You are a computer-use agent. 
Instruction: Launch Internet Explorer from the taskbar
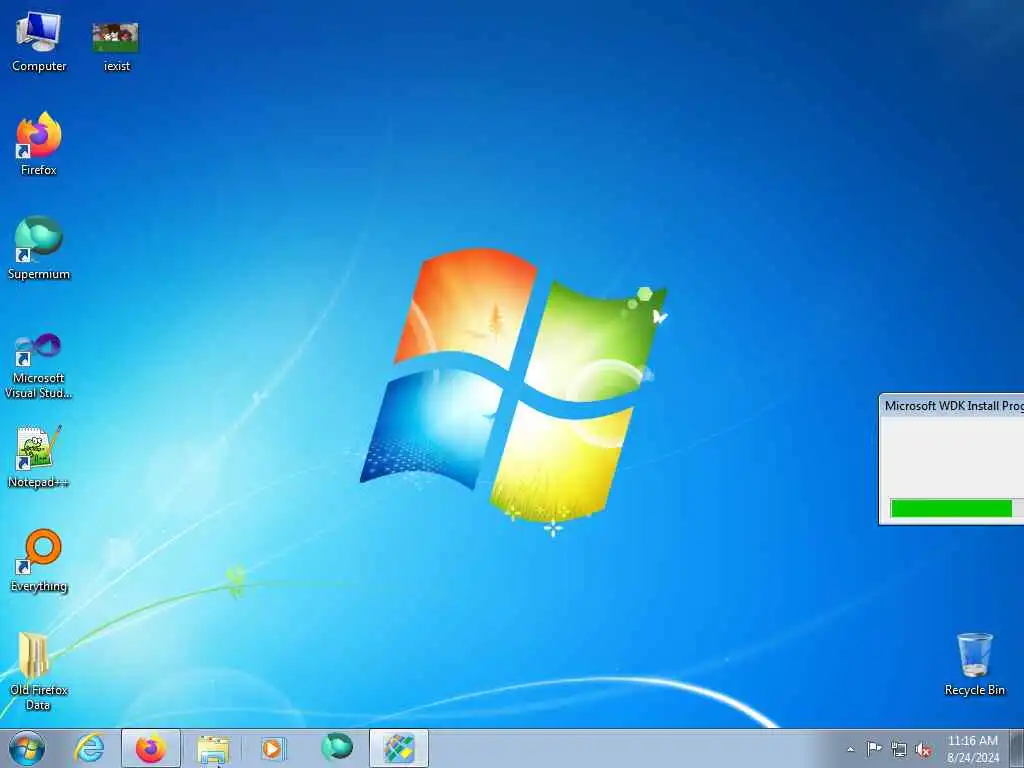(89, 748)
